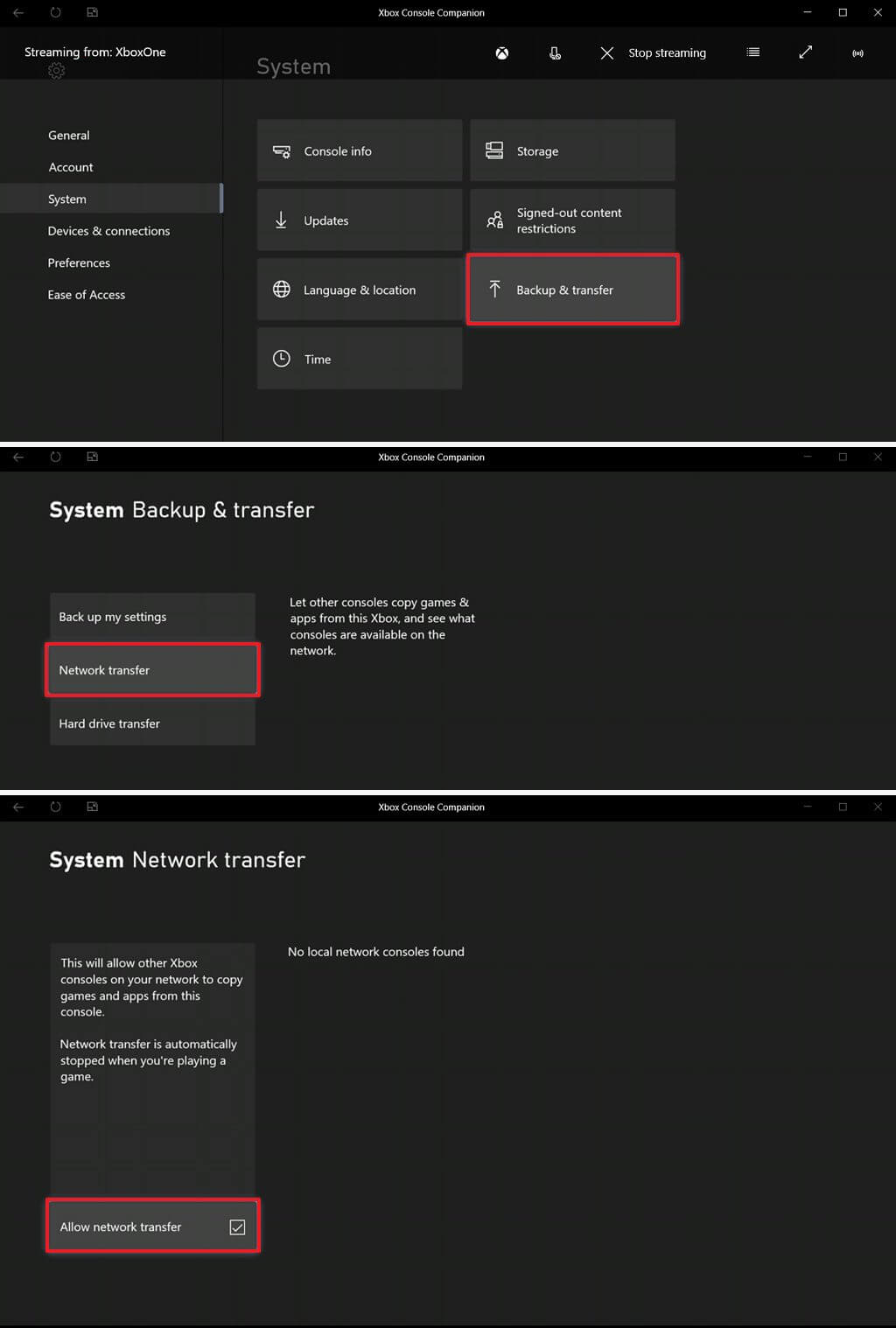Go back in the Network transfer window

tap(18, 807)
